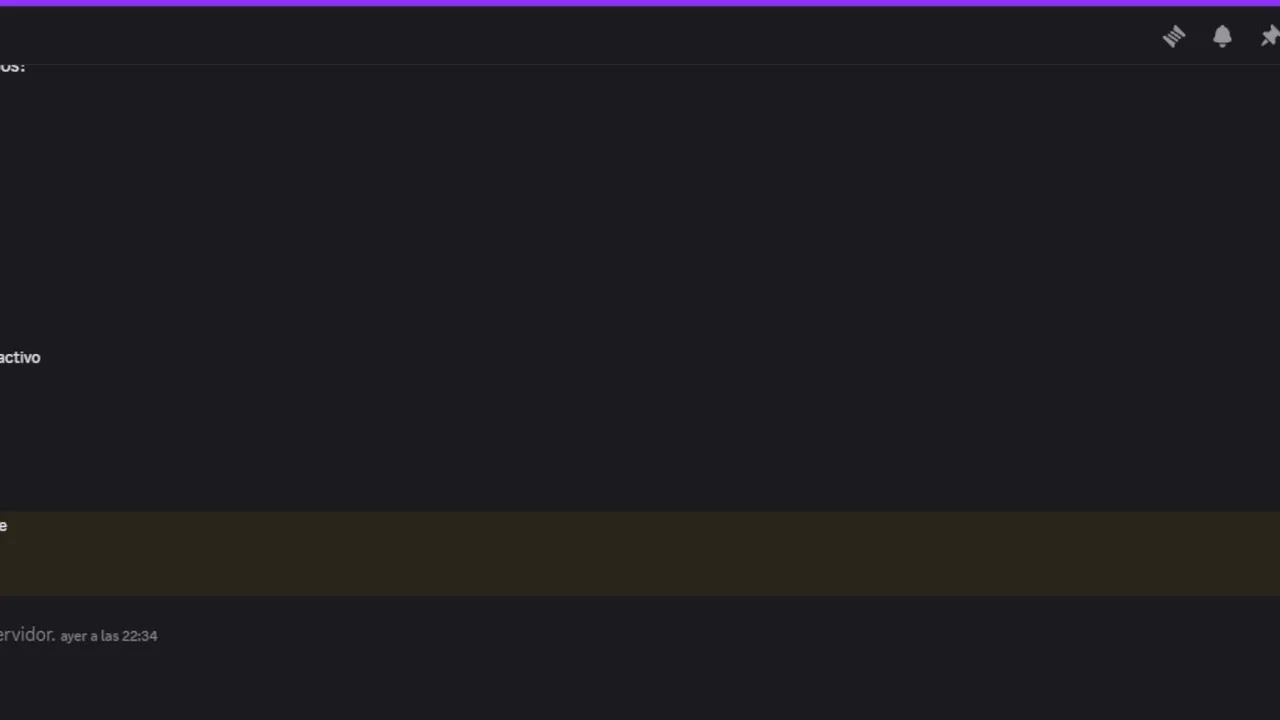Click the purple bar at the top
The height and width of the screenshot is (720, 1280).
pyautogui.click(x=640, y=3)
